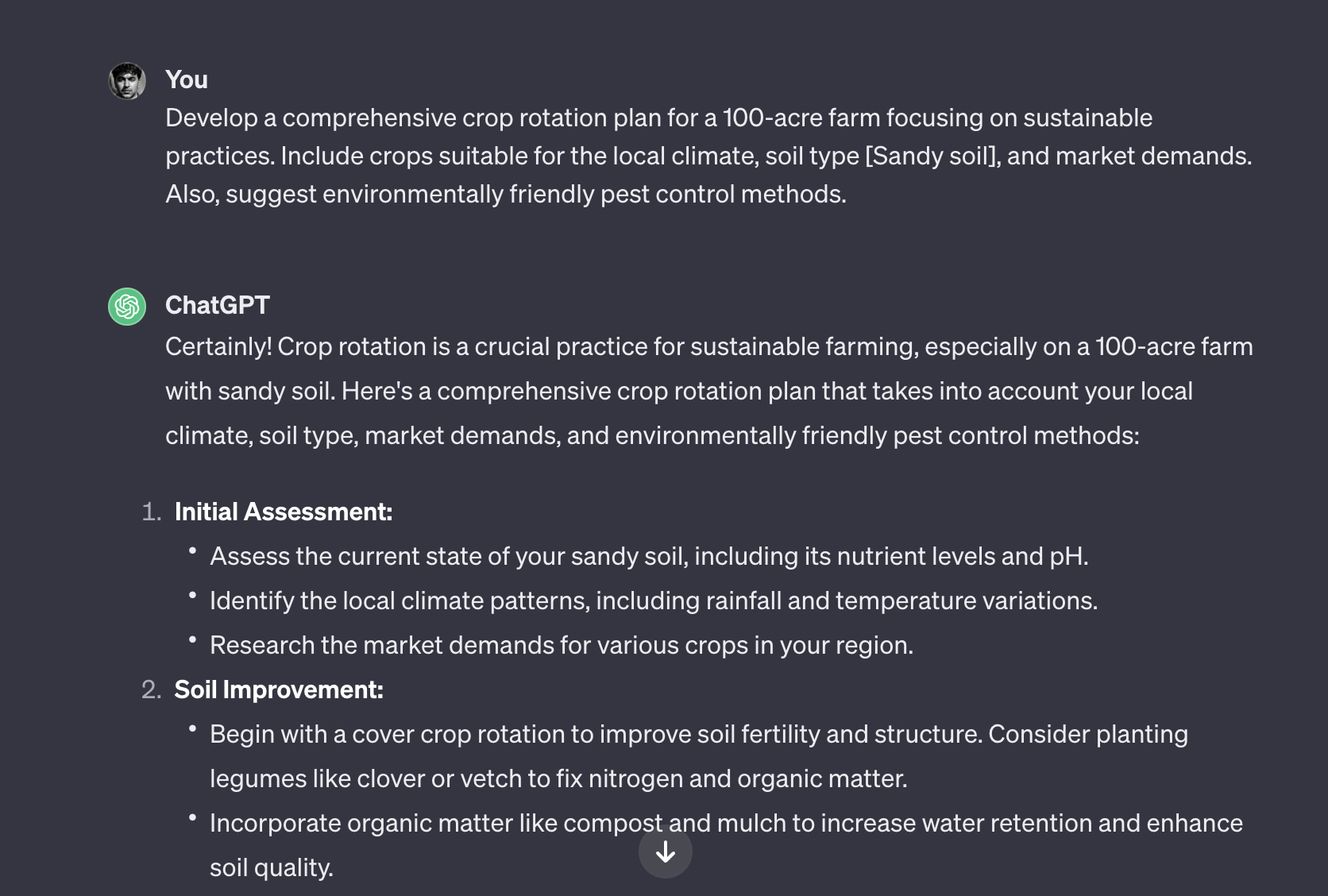
Task: Click the numbered item 1 in the list
Action: 151,512
